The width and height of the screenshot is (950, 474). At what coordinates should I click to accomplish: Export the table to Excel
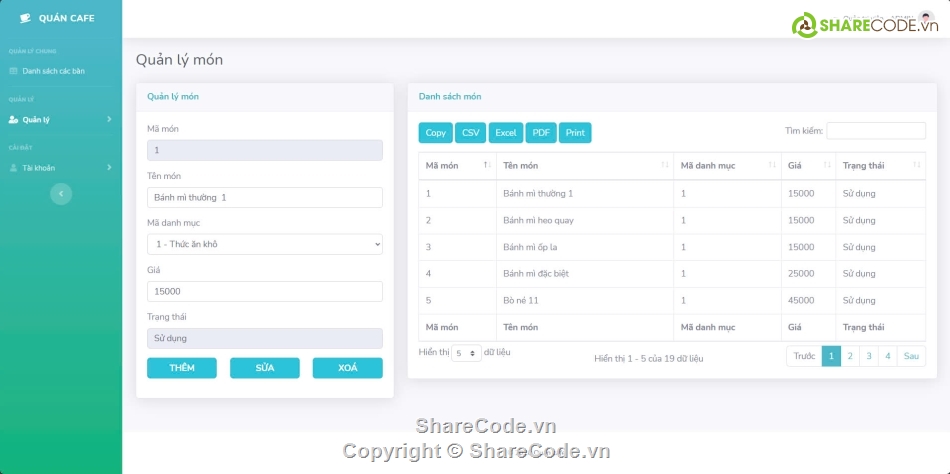[x=506, y=133]
